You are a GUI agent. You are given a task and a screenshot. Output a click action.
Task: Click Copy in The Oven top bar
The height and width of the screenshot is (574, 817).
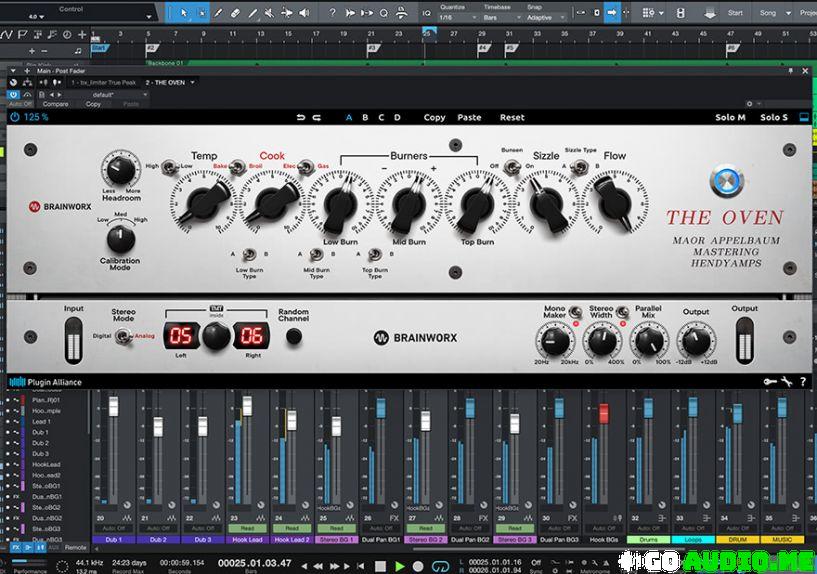(x=435, y=118)
